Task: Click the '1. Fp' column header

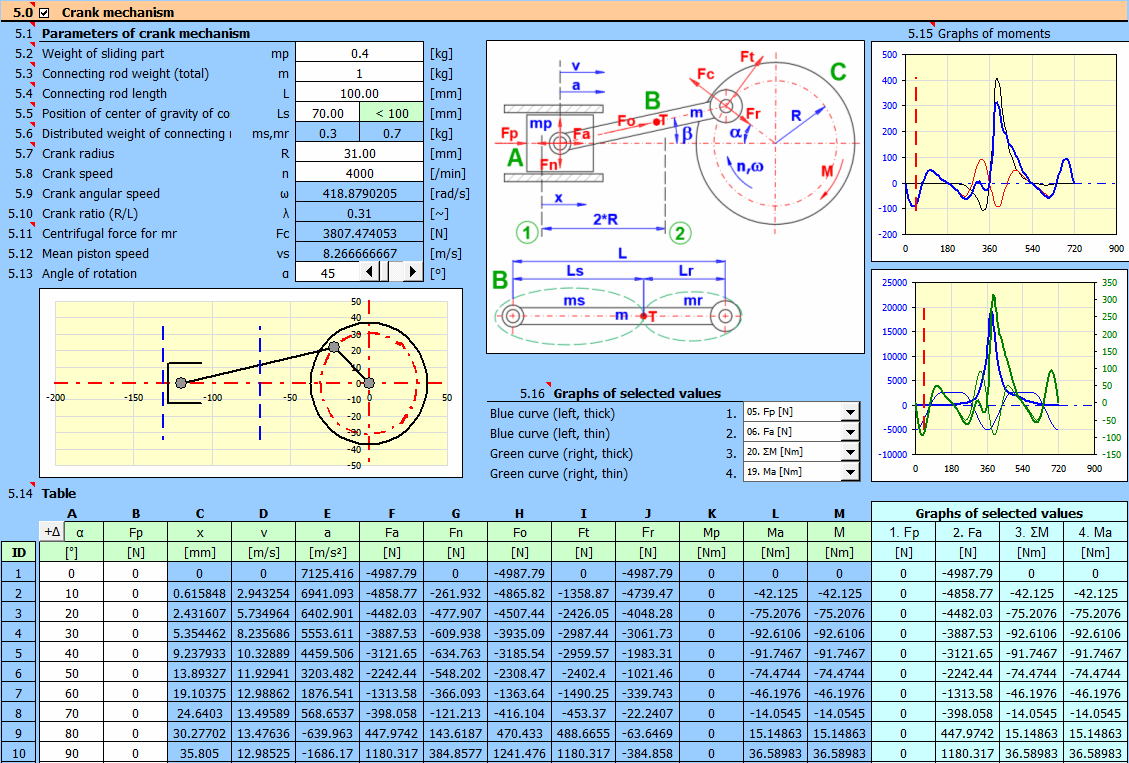Action: [904, 533]
